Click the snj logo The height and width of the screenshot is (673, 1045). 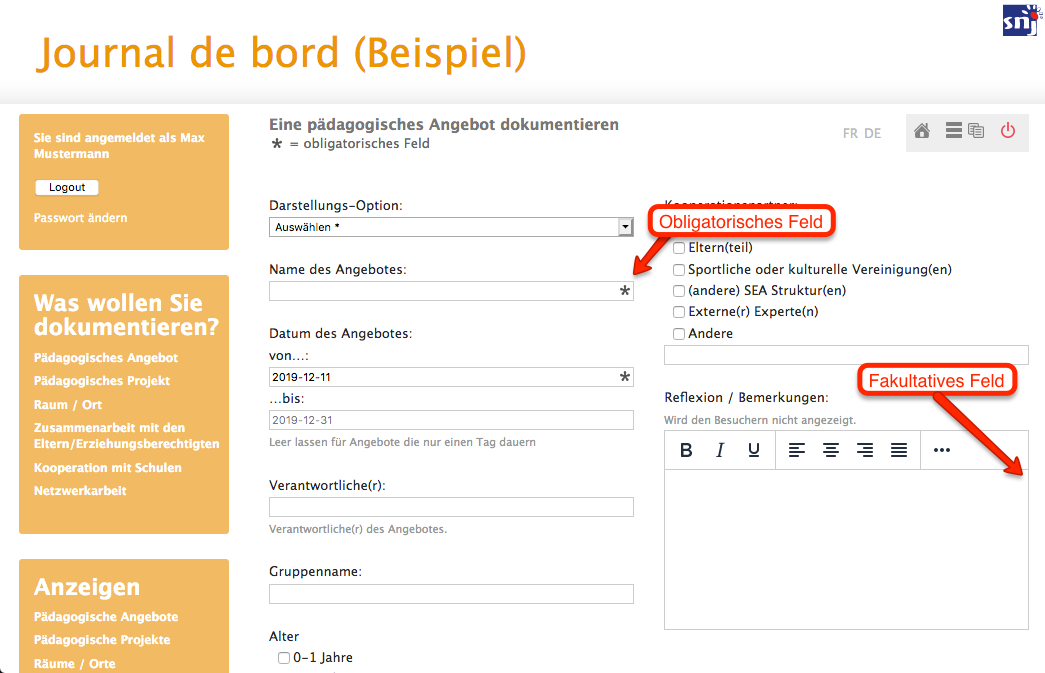click(x=1021, y=21)
